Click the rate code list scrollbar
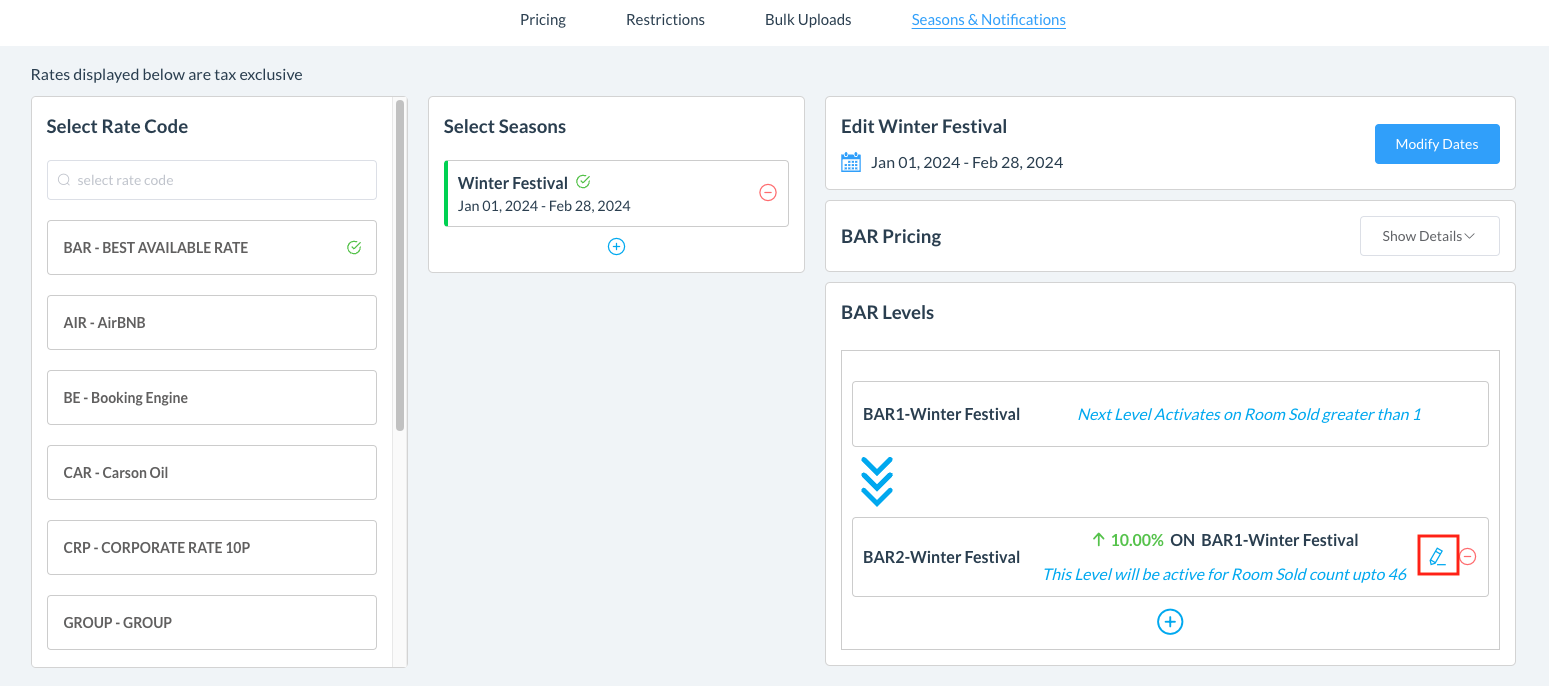Image resolution: width=1549 pixels, height=686 pixels. point(400,265)
